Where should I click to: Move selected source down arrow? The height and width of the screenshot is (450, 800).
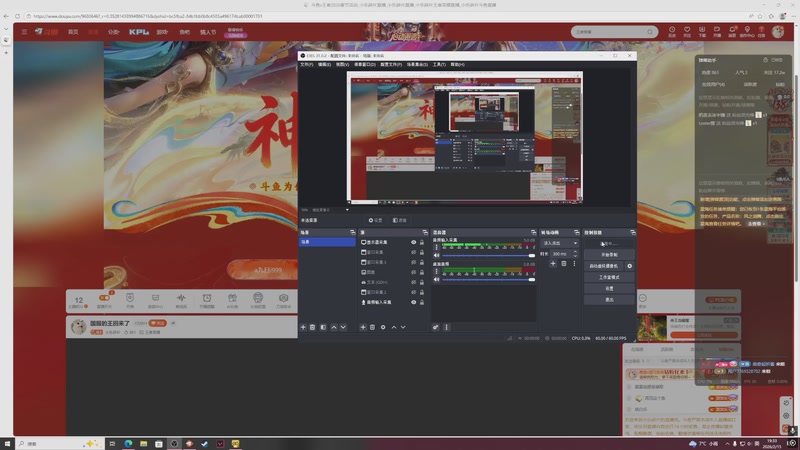click(403, 327)
